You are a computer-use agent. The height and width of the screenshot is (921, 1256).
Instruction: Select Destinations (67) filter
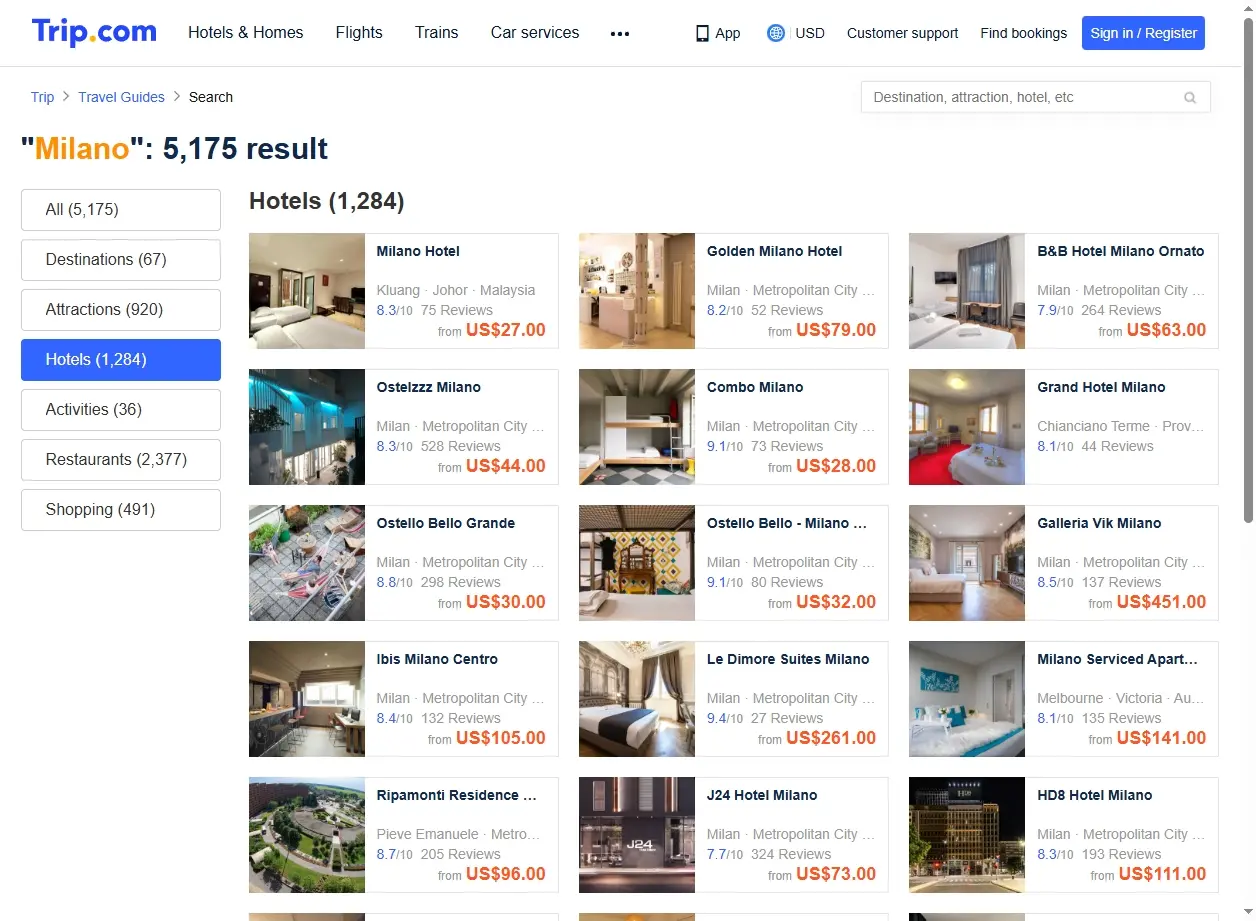coord(121,260)
